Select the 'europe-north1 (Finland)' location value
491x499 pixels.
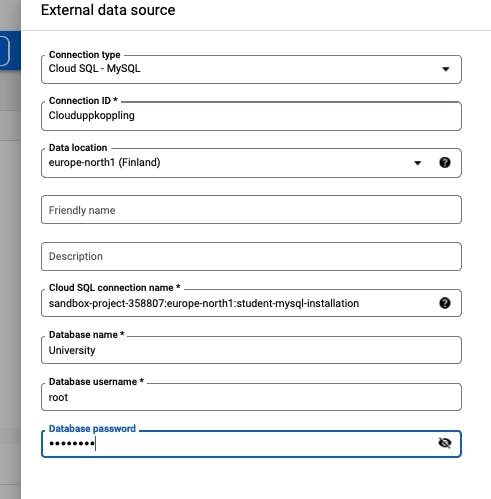coord(104,162)
